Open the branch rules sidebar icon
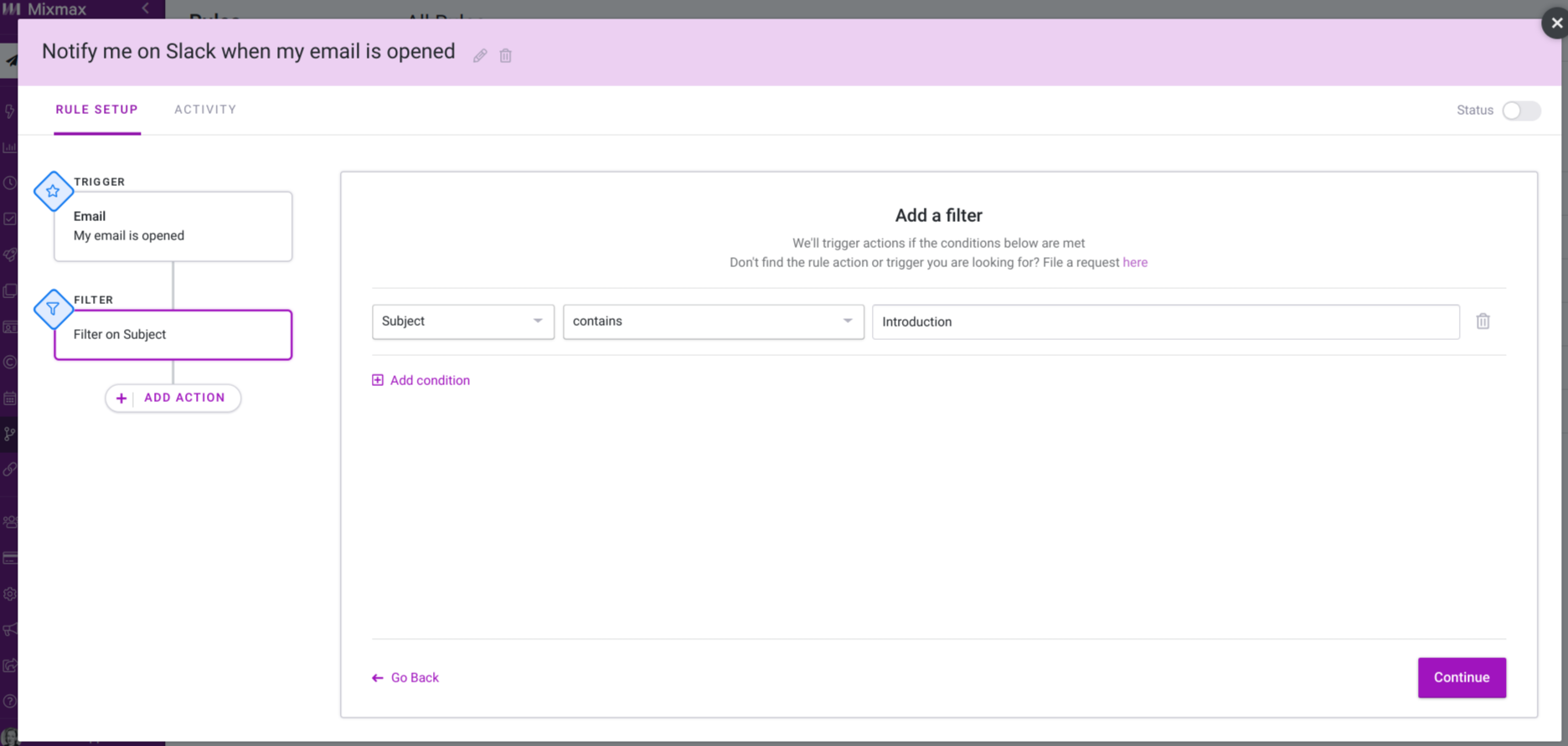This screenshot has width=1568, height=746. (10, 434)
